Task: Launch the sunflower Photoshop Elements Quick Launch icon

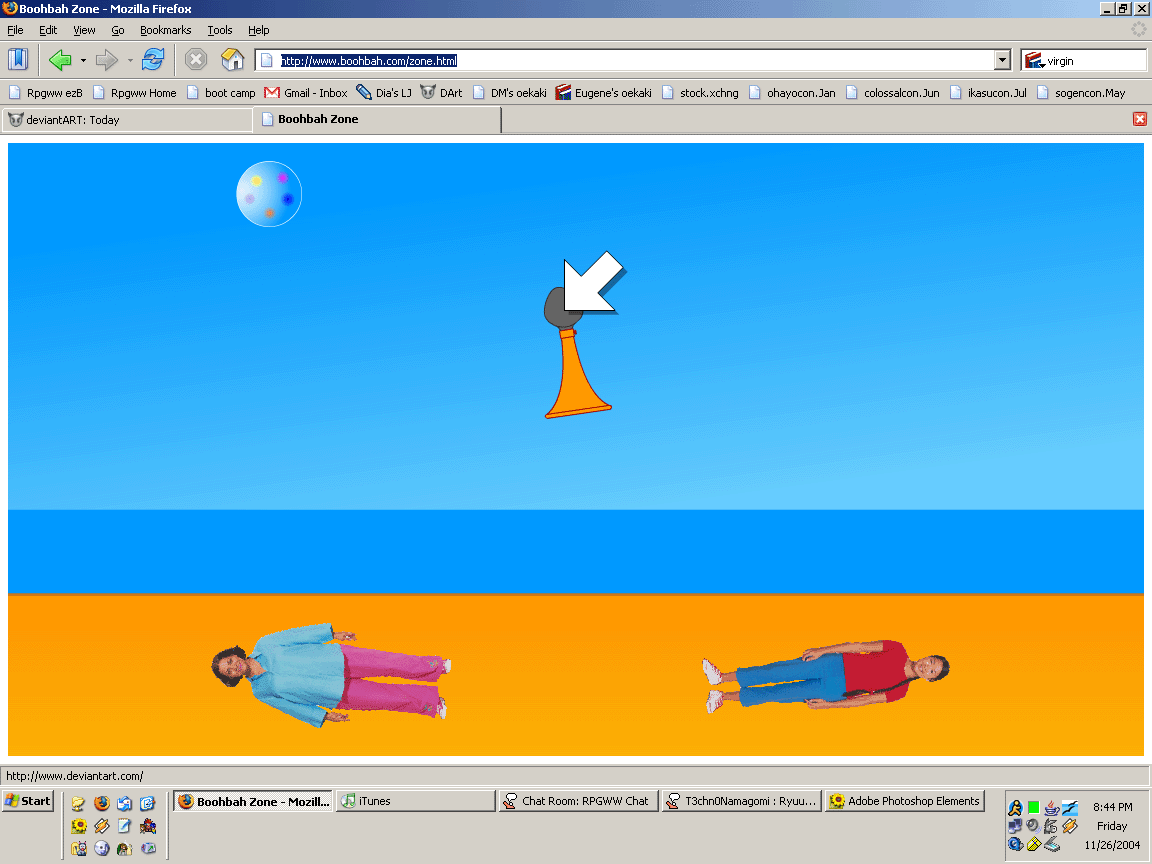Action: tap(79, 826)
